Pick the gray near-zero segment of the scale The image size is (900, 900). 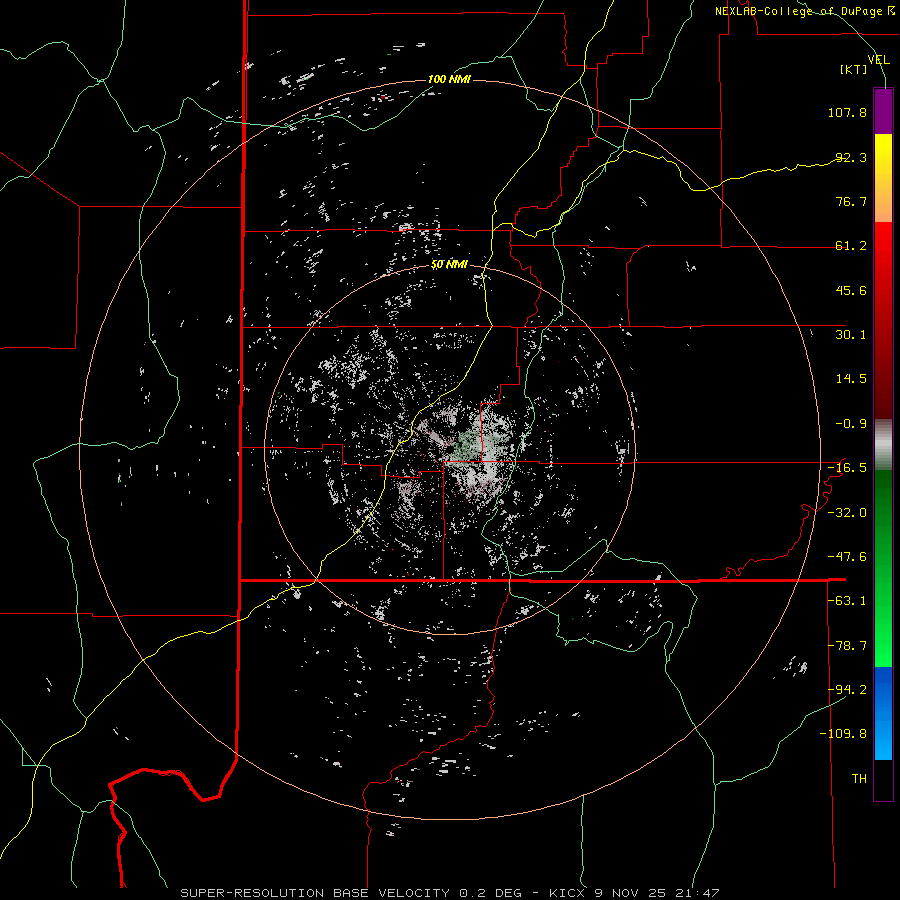click(x=883, y=445)
